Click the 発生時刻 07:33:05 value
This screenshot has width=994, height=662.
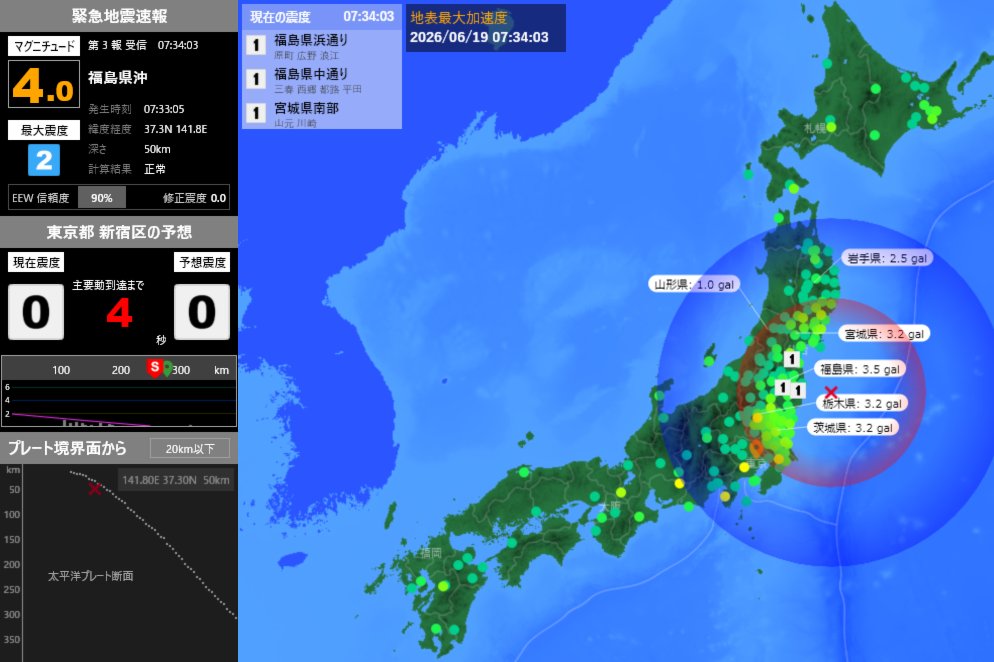tap(164, 109)
